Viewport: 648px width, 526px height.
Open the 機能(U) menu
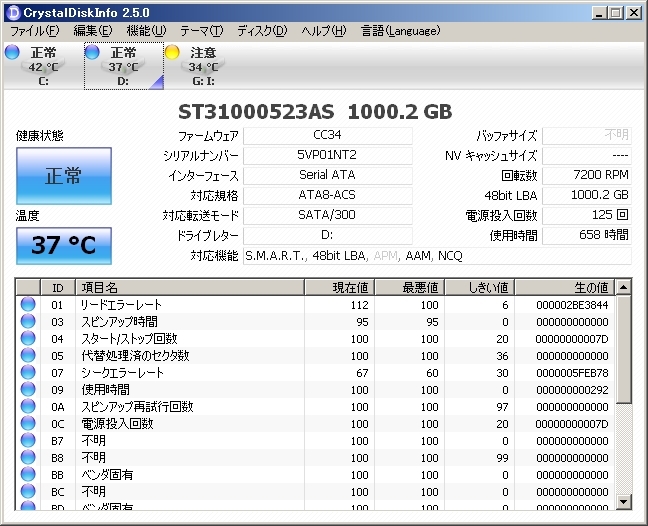(147, 31)
